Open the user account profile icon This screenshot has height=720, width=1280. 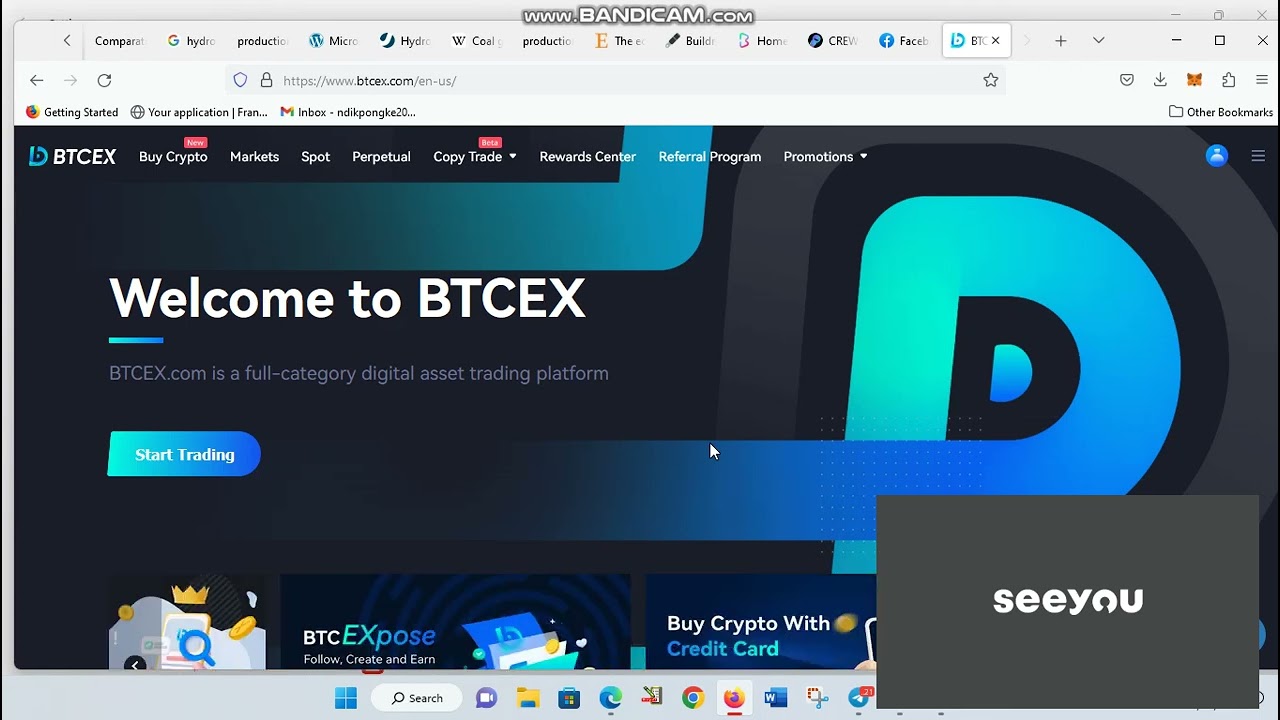click(1216, 156)
